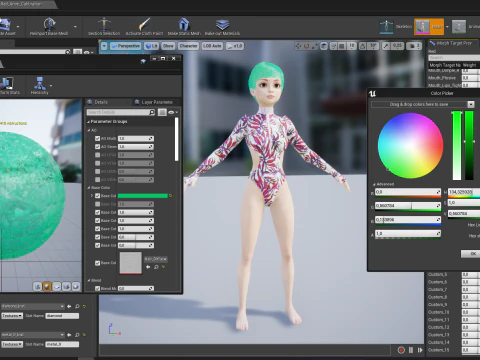Enable the greyed-out Base Color parameter checkbox
Image resolution: width=480 pixels, height=360 pixels.
tap(97, 204)
